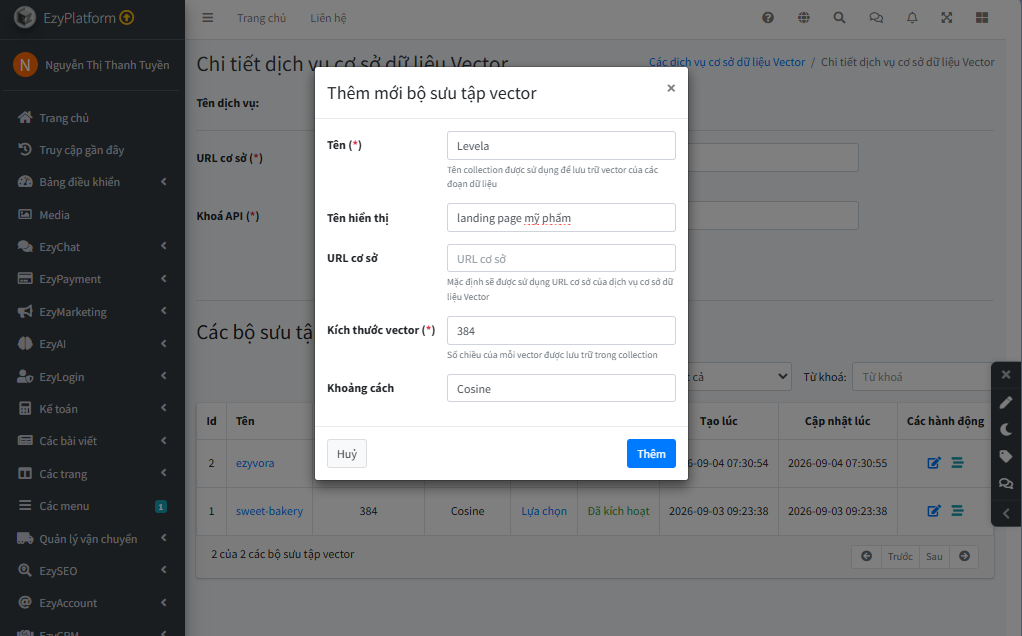Expand the EzyChat sidebar menu
Screen dimensions: 1022x636
click(92, 246)
